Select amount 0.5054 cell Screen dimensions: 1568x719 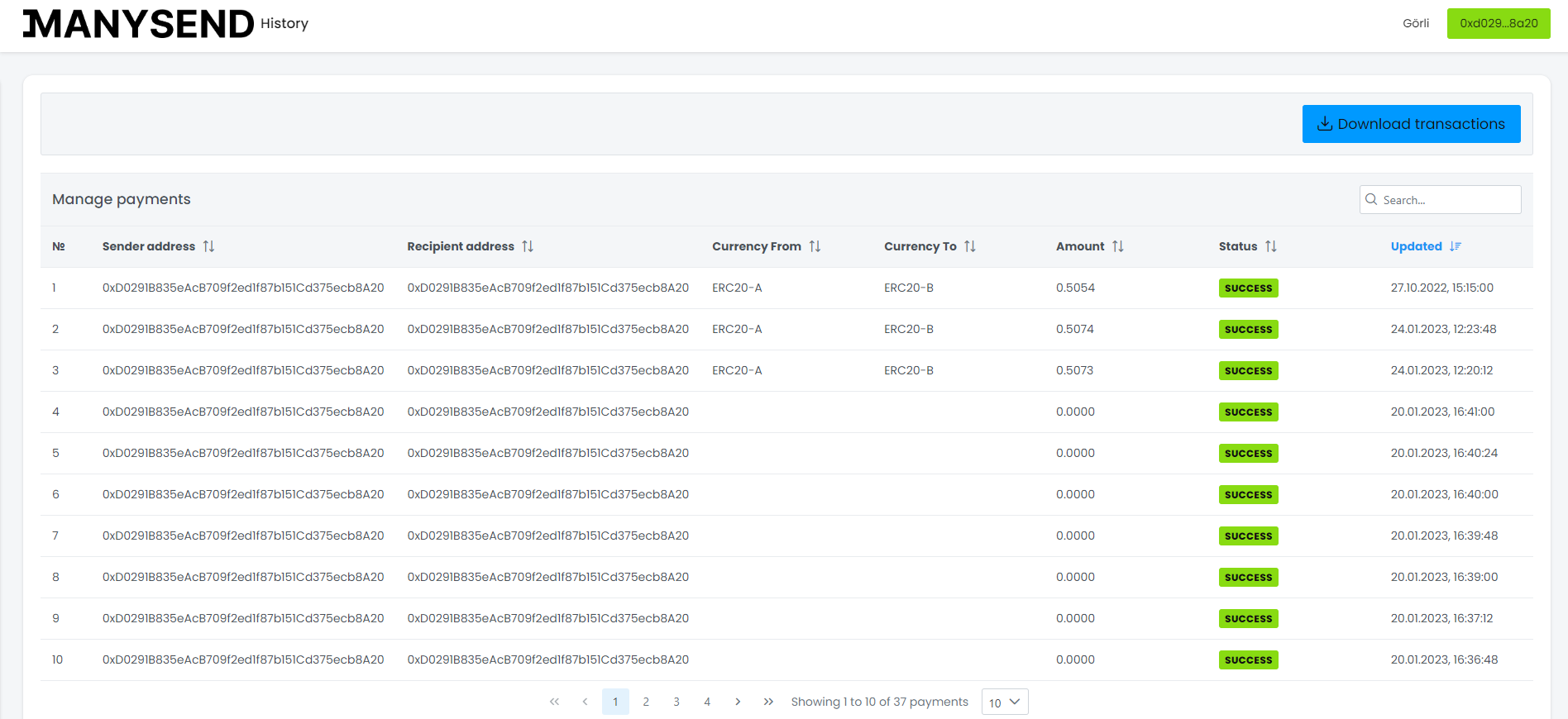point(1075,288)
